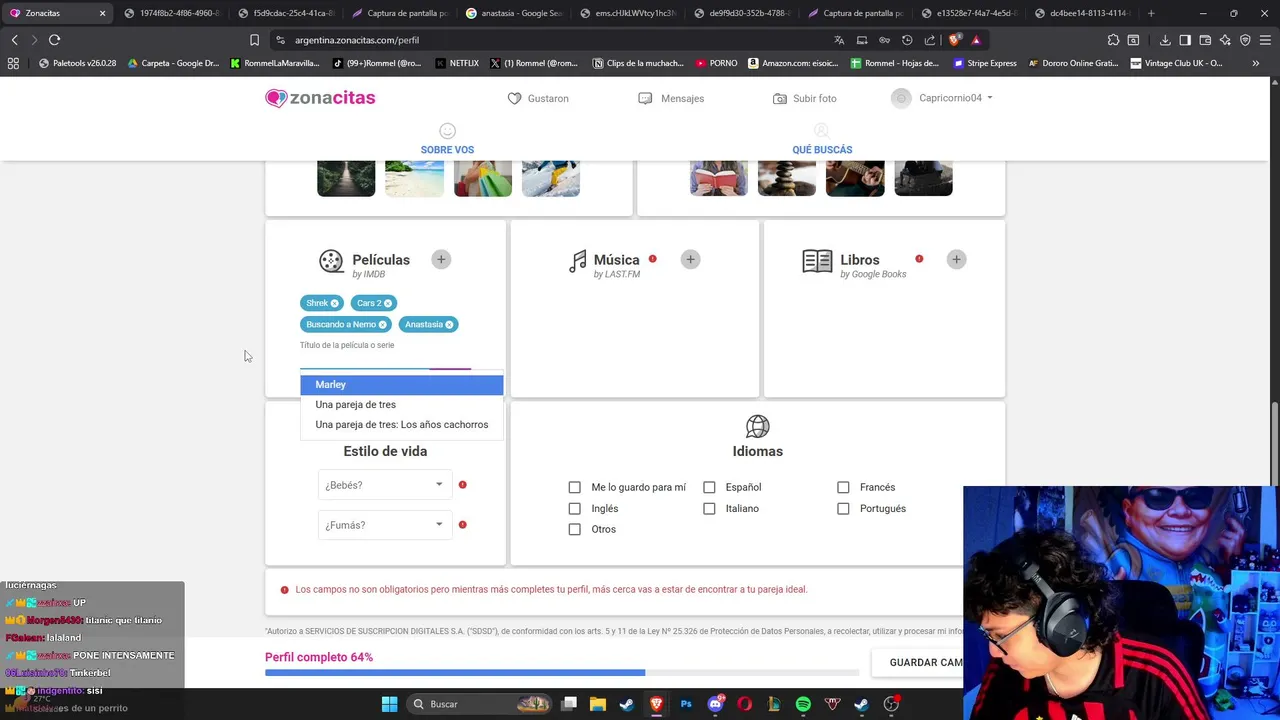Open the browser downloads icon

[x=1165, y=40]
